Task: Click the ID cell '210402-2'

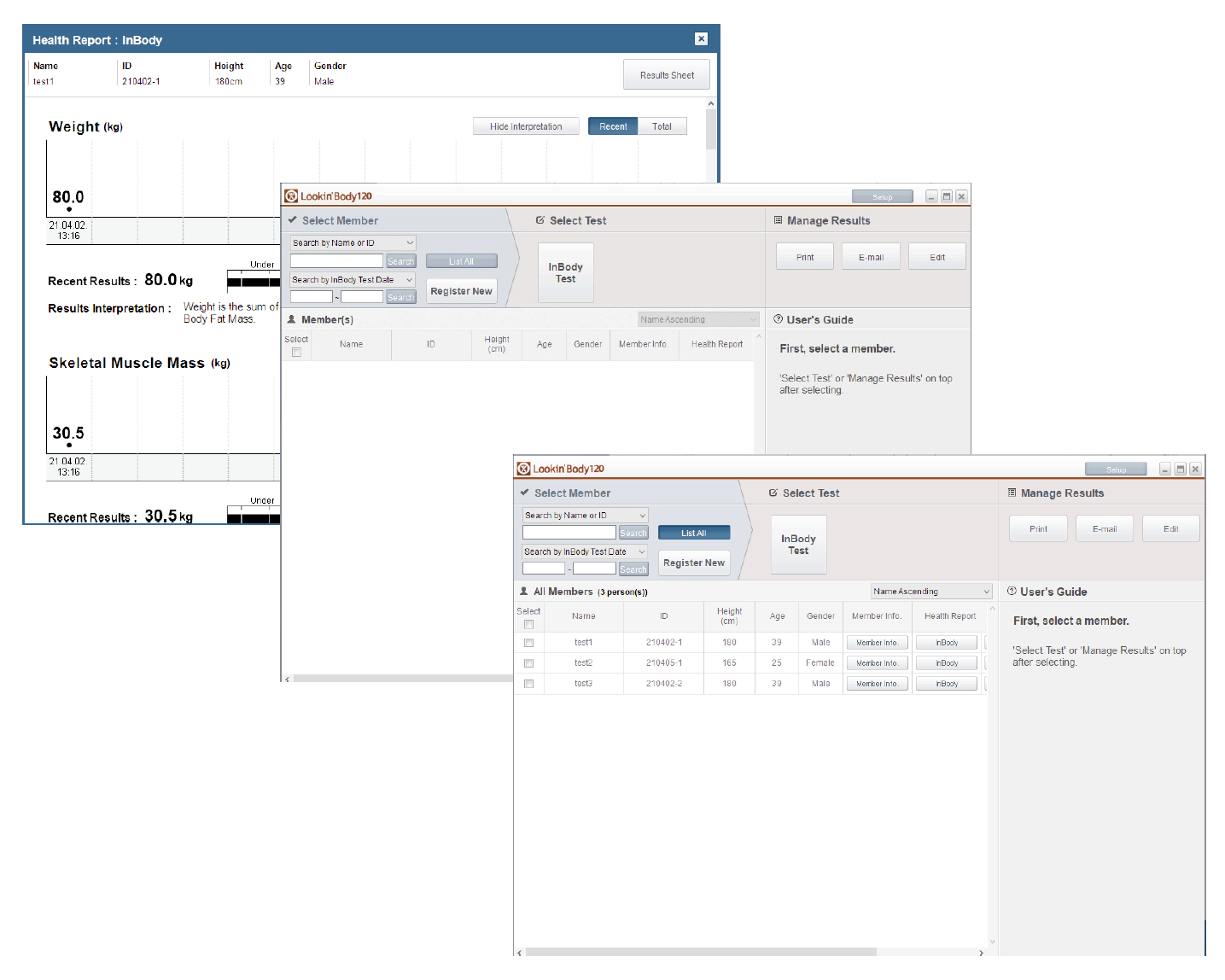Action: coord(664,684)
